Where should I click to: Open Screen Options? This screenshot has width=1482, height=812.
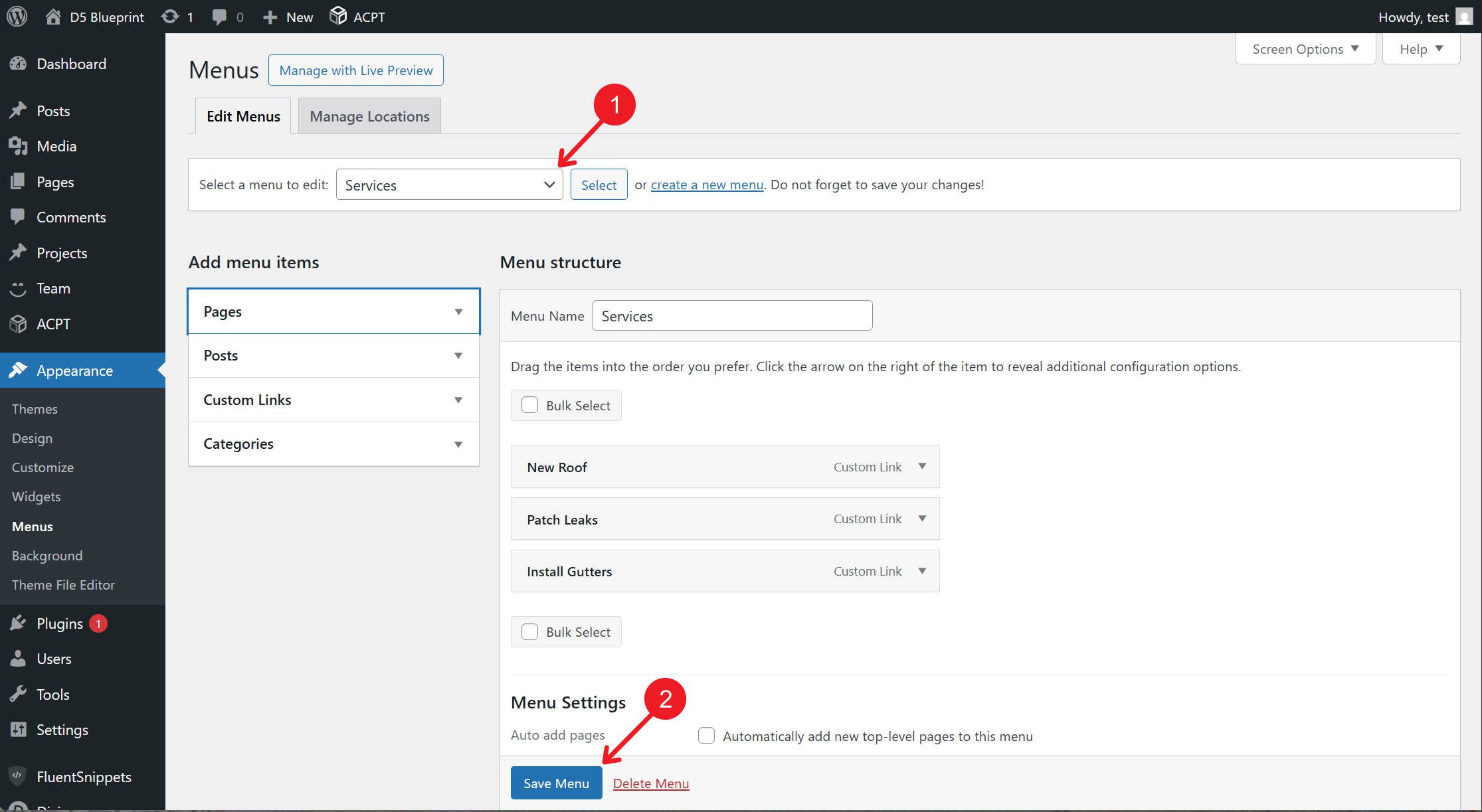point(1304,48)
